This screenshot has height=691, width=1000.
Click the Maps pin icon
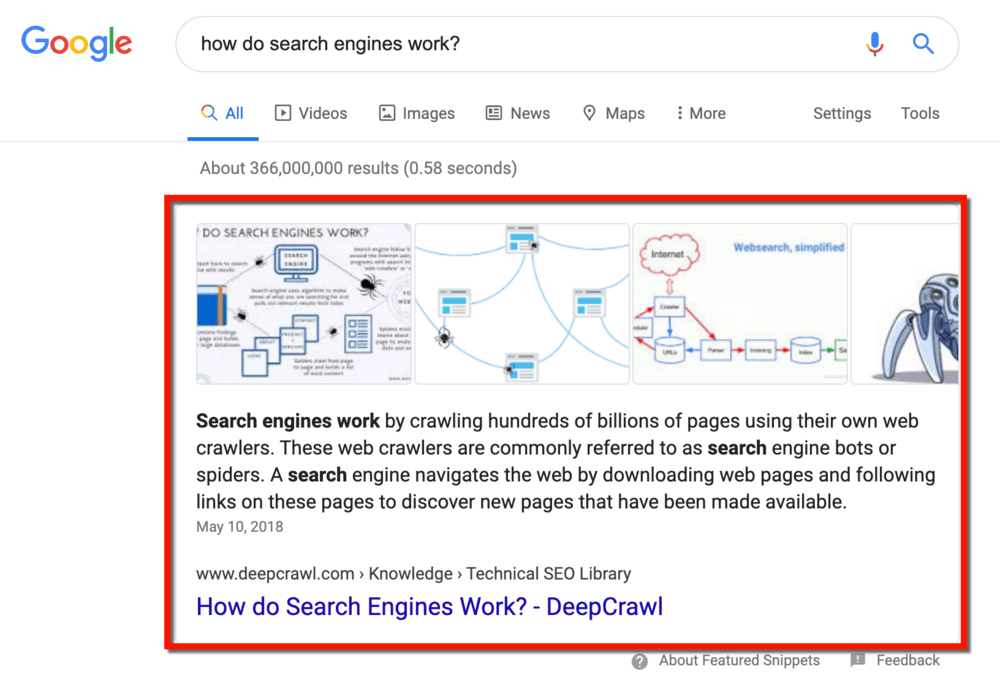click(x=588, y=113)
